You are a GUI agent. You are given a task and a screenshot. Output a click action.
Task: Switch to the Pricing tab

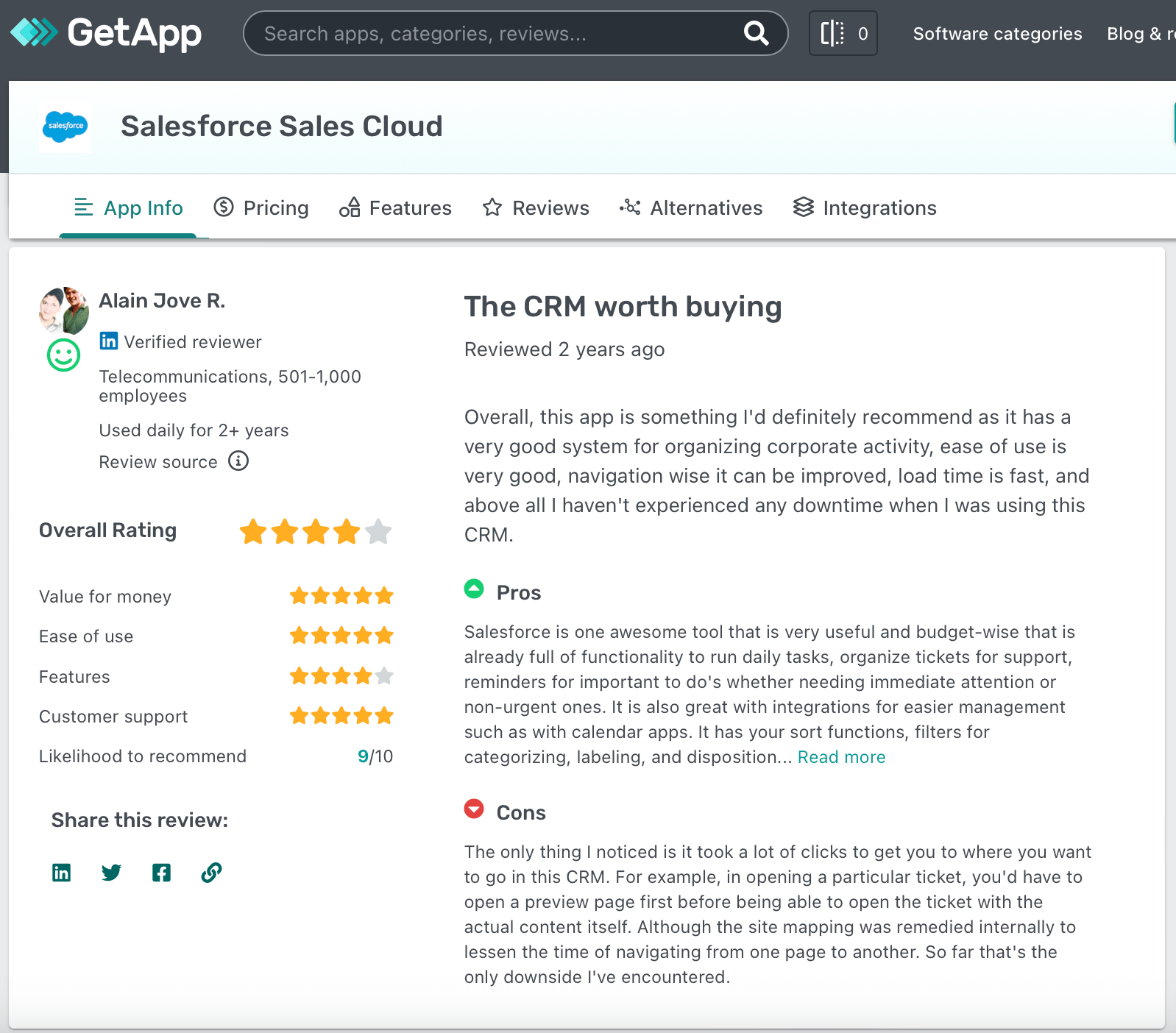261,208
